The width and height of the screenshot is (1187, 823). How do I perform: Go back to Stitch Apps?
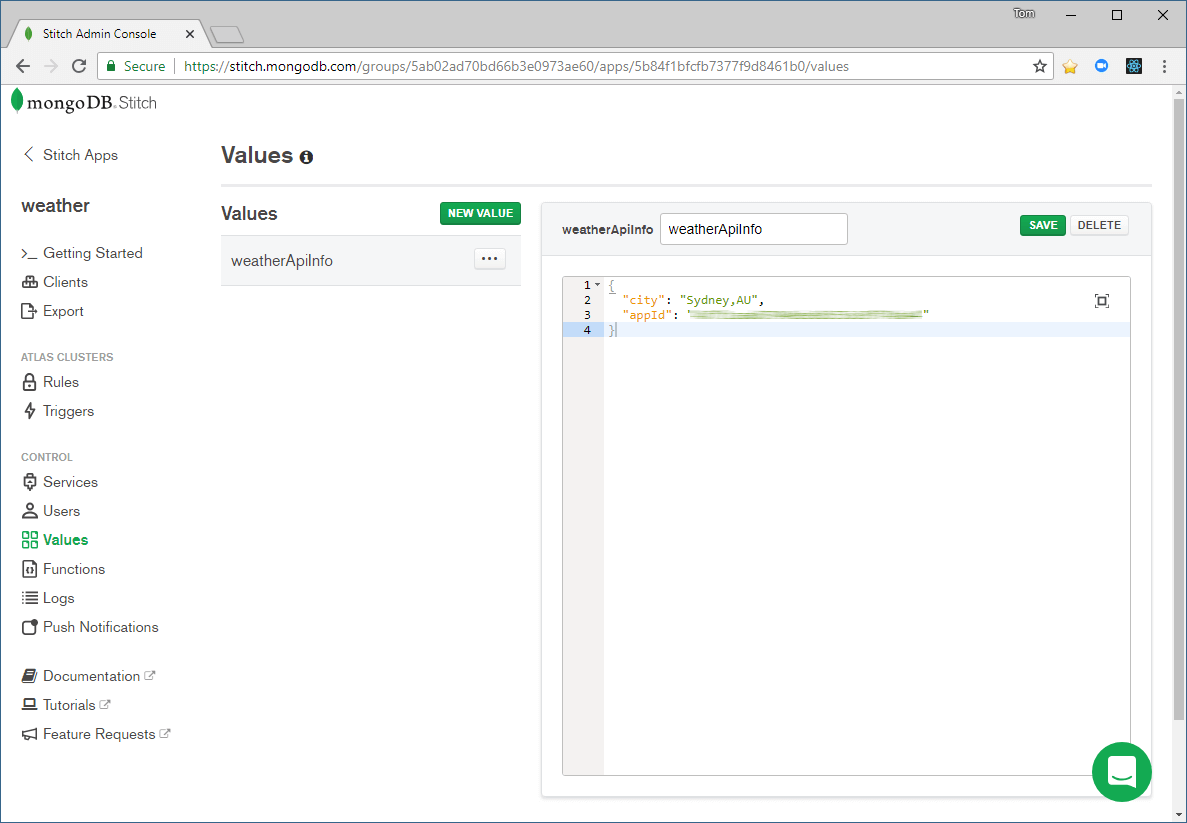pyautogui.click(x=70, y=155)
